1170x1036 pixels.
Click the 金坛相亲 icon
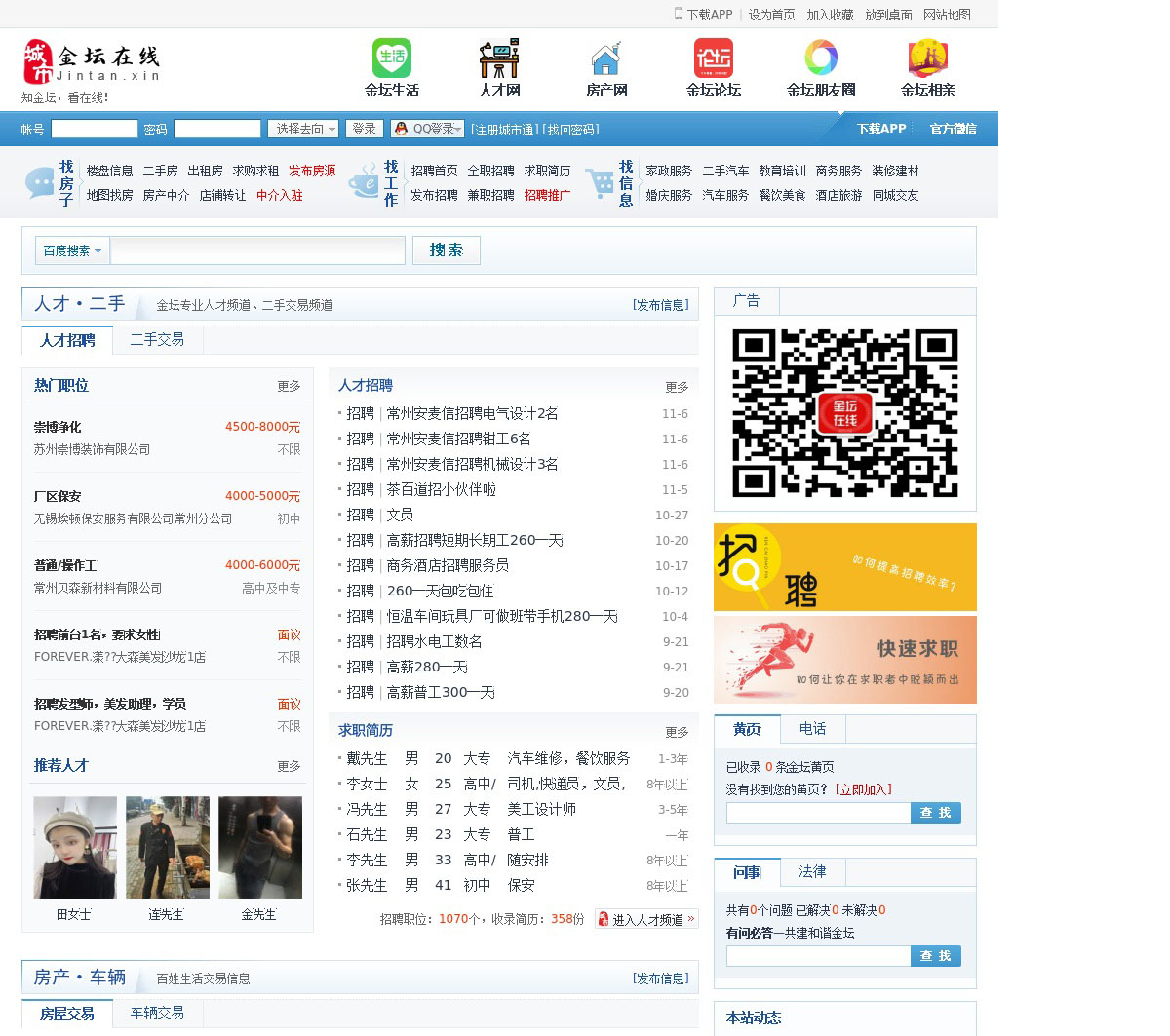[x=927, y=58]
